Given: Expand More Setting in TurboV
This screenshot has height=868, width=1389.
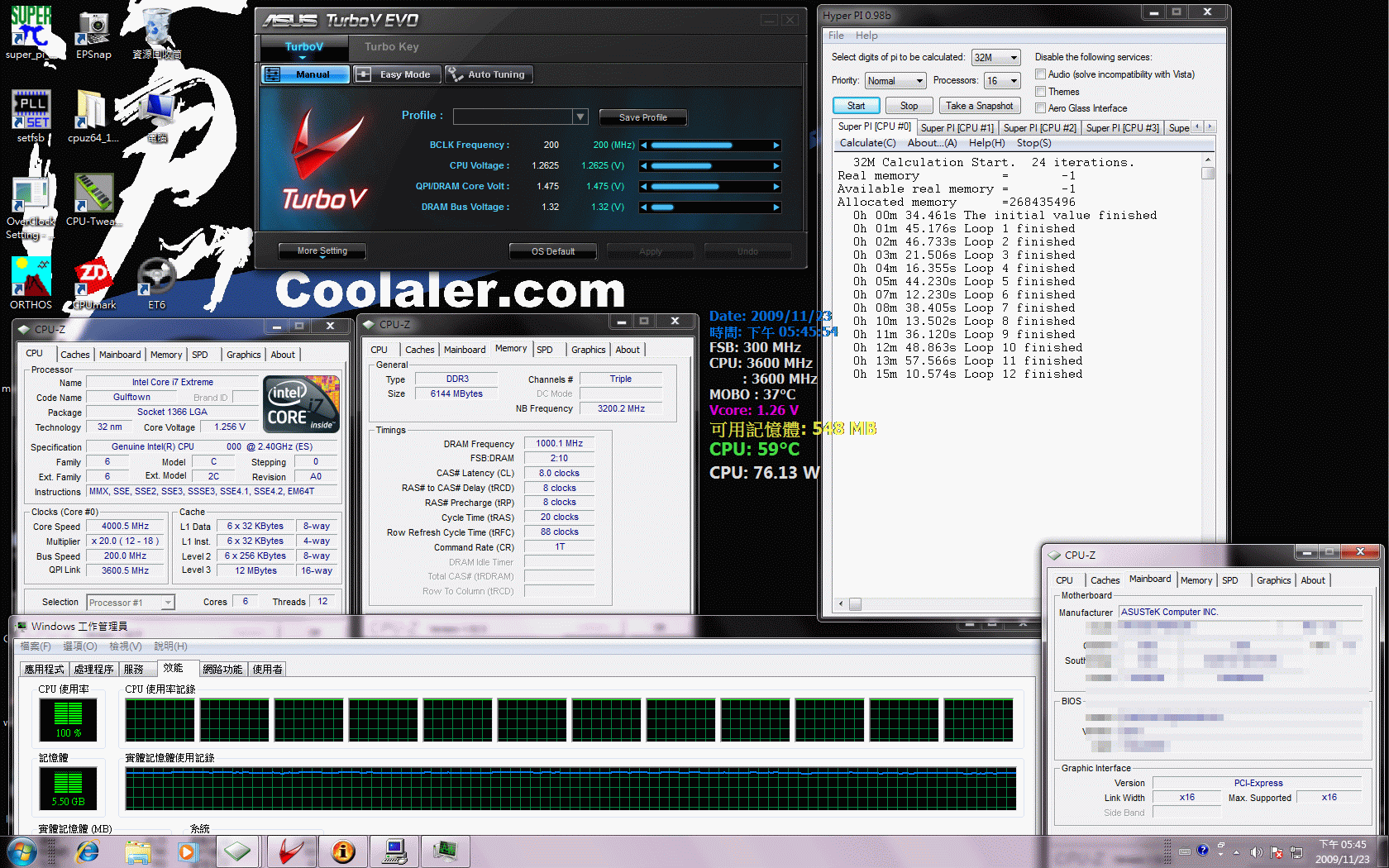Looking at the screenshot, I should pyautogui.click(x=322, y=251).
